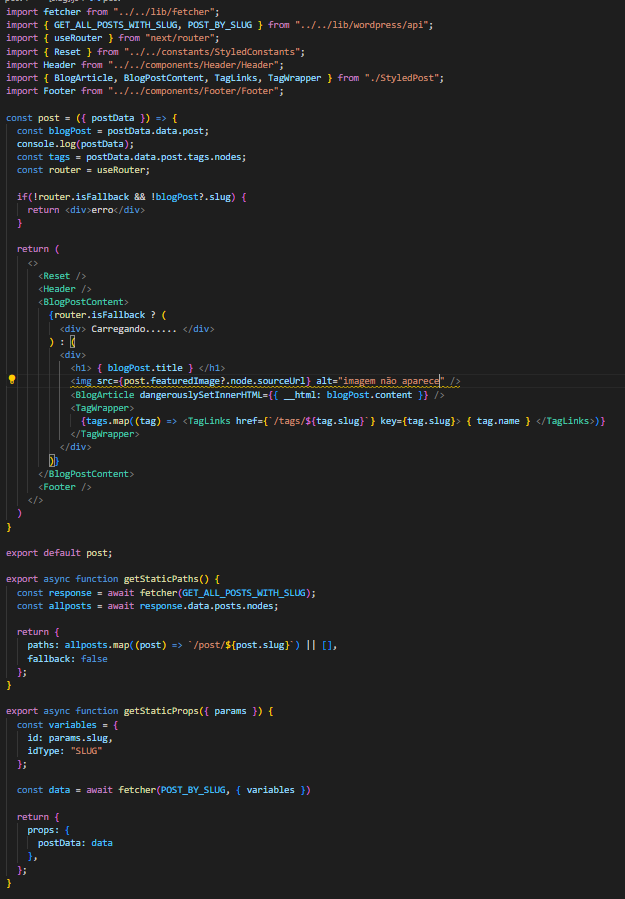Click sourceUrl in the img src expression
625x899 pixels.
coord(284,381)
